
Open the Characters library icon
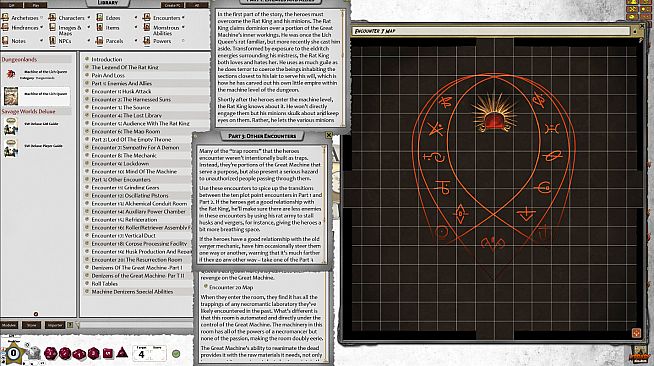coord(52,17)
